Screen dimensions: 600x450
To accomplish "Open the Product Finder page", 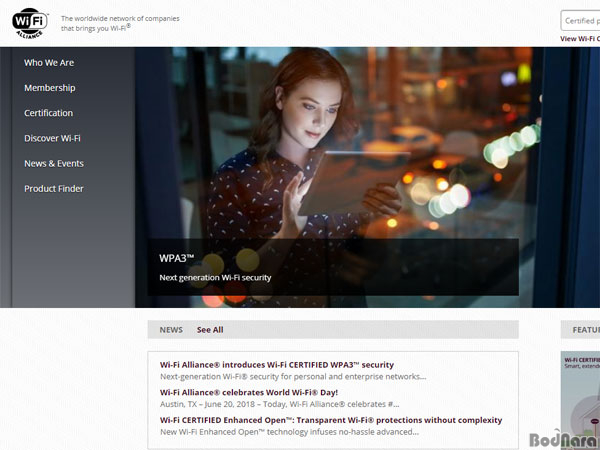I will tap(54, 189).
